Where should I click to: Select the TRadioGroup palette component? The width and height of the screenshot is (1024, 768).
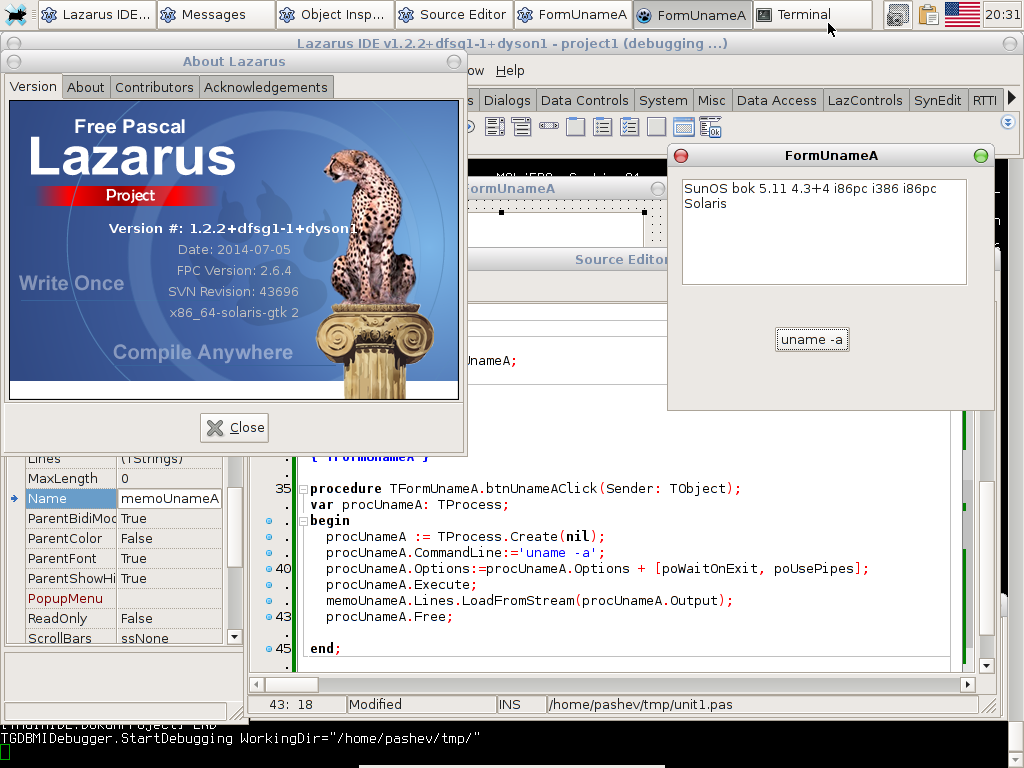[602, 127]
